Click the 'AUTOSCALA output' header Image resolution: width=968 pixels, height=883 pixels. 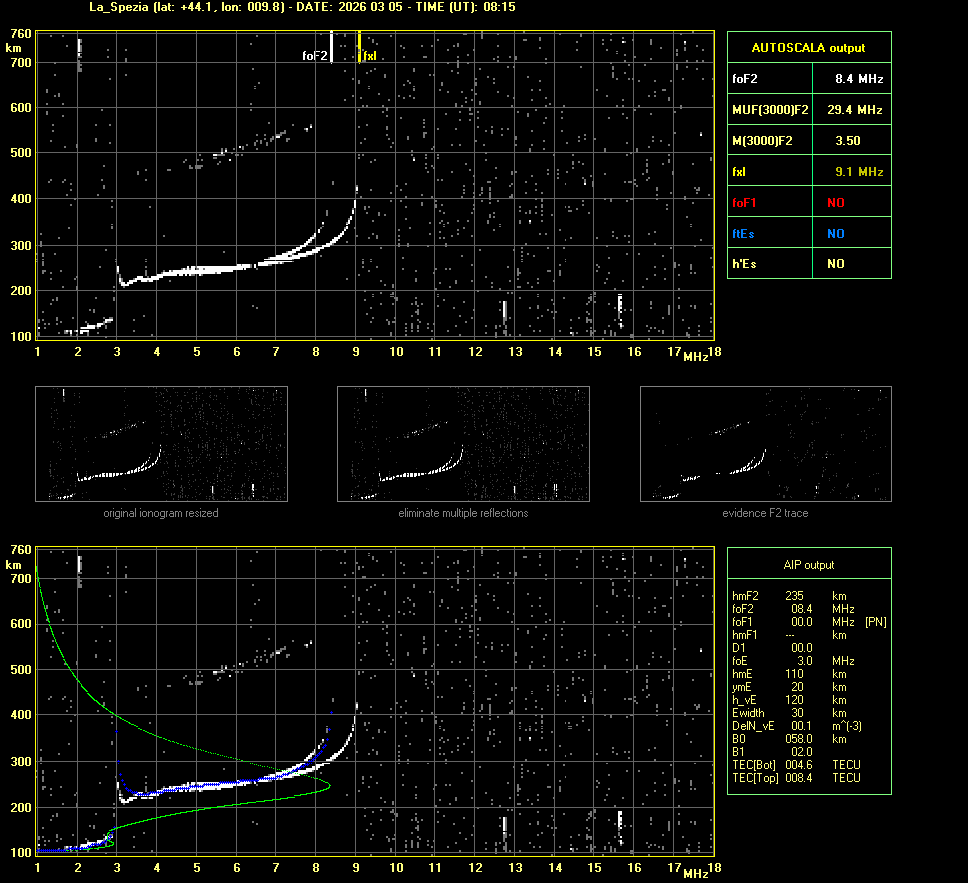pyautogui.click(x=808, y=47)
